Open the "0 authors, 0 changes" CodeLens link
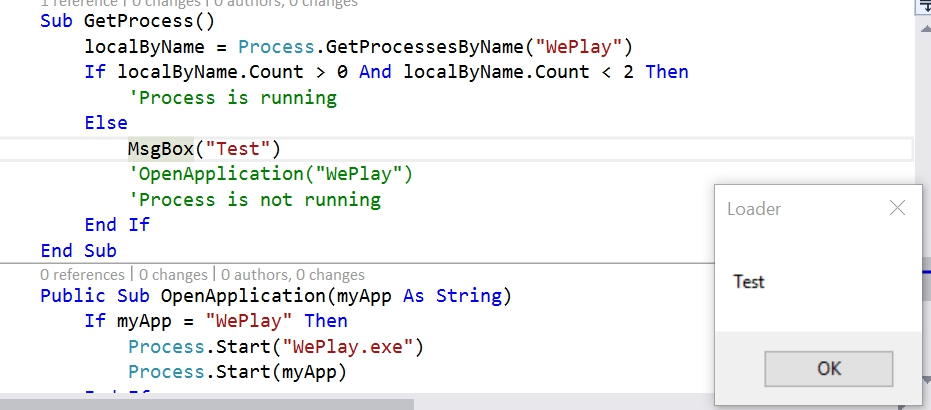This screenshot has width=931, height=410. coord(291,274)
